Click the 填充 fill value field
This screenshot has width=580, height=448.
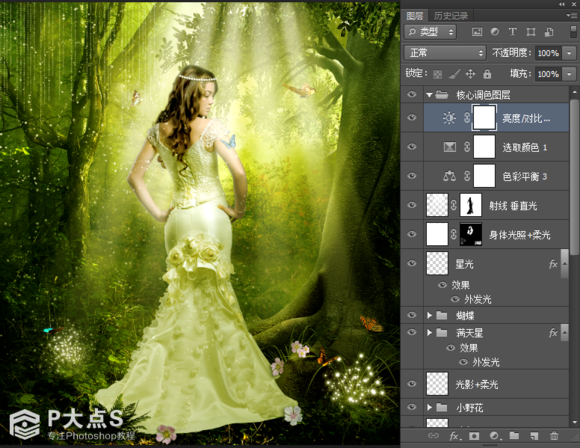tap(548, 74)
